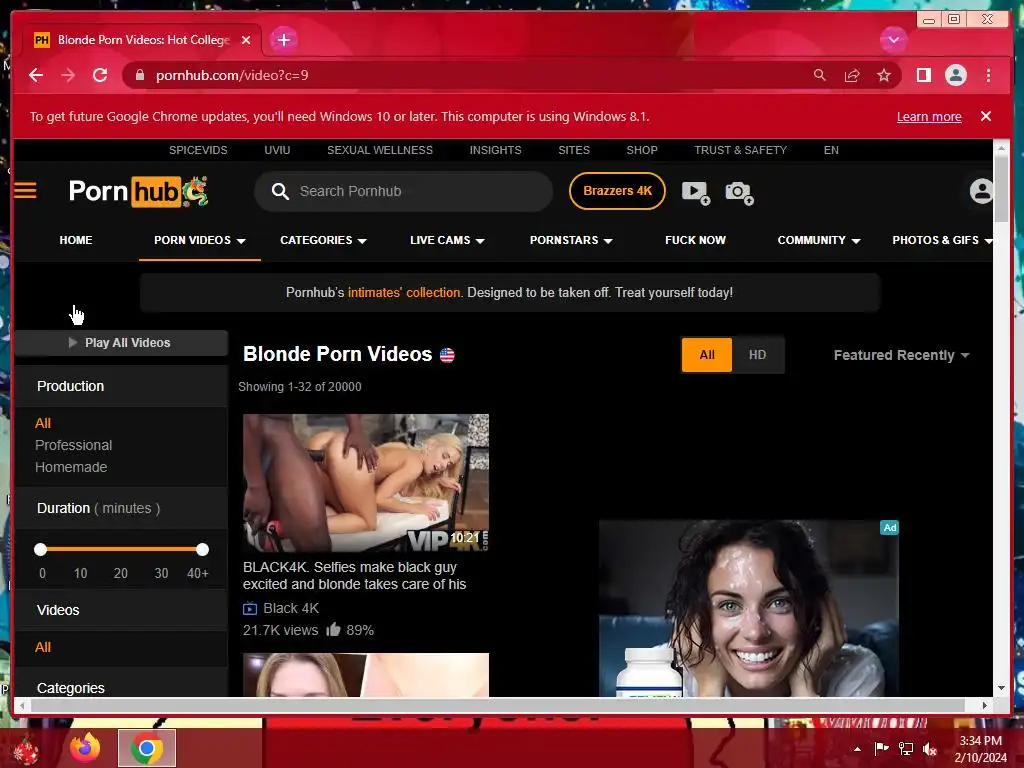This screenshot has width=1024, height=768.
Task: Open UVIU in the top bar
Action: [x=277, y=150]
